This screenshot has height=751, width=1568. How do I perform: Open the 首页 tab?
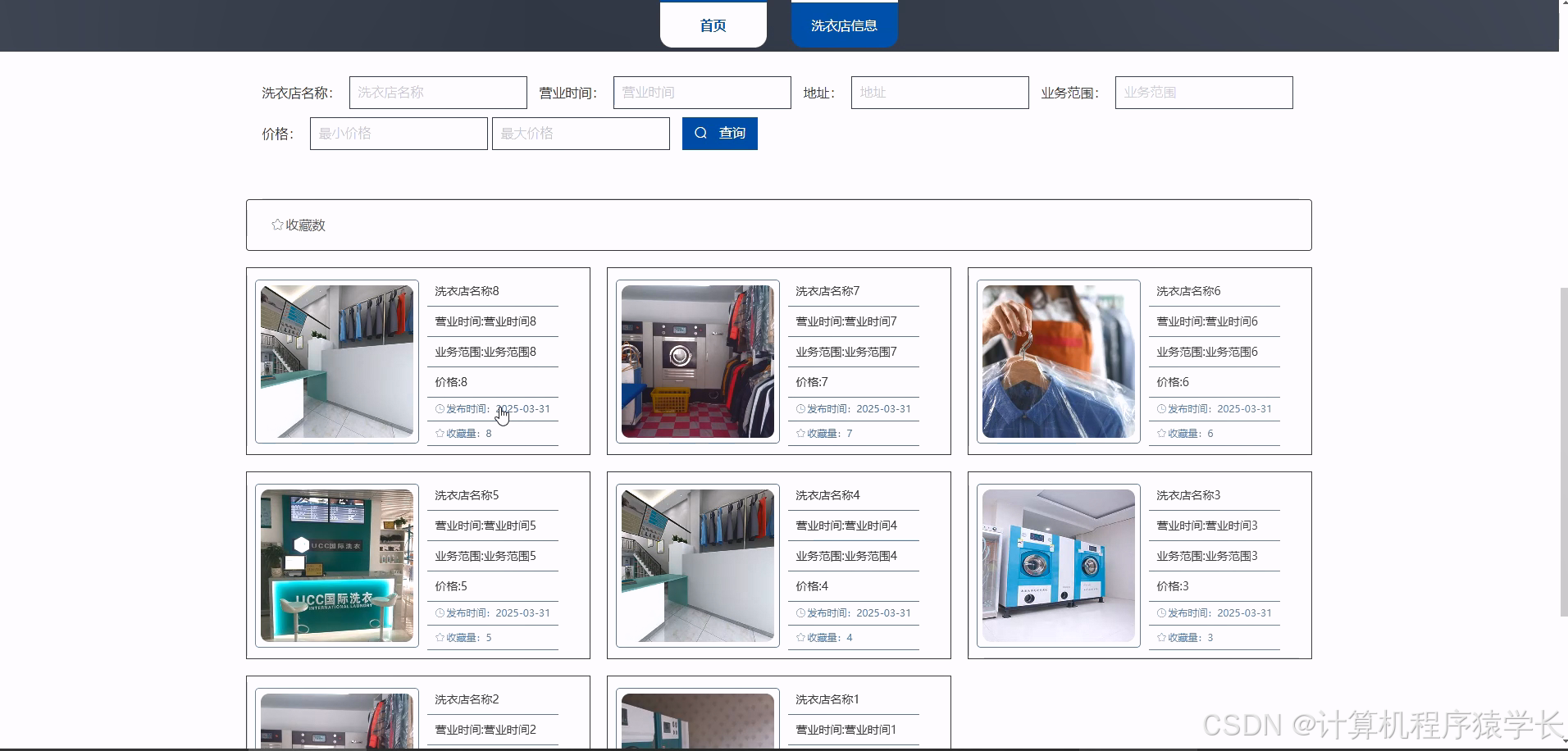click(713, 25)
